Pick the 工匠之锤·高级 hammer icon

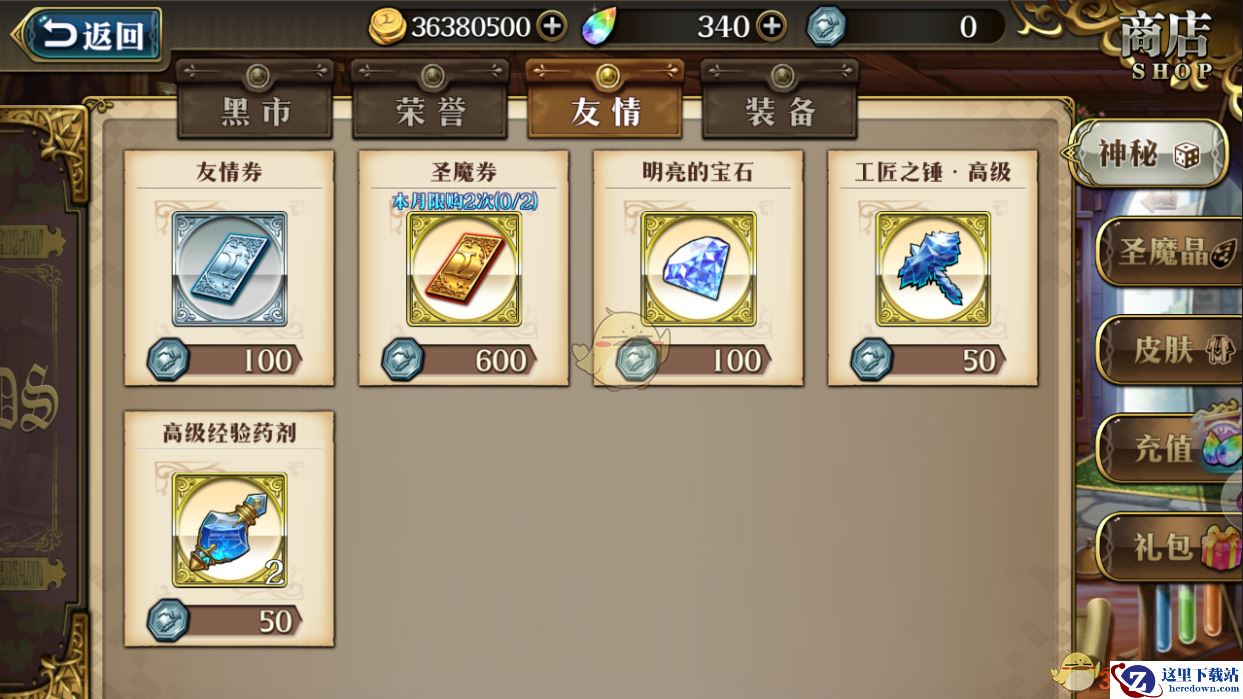[933, 269]
